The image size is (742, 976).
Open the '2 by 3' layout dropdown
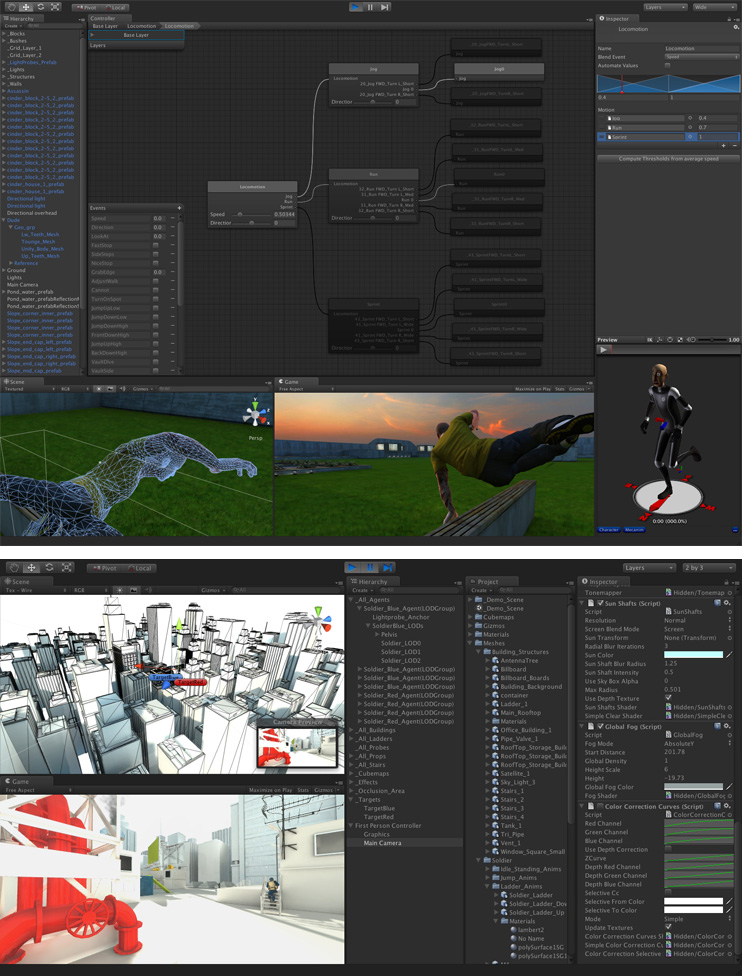tap(709, 568)
